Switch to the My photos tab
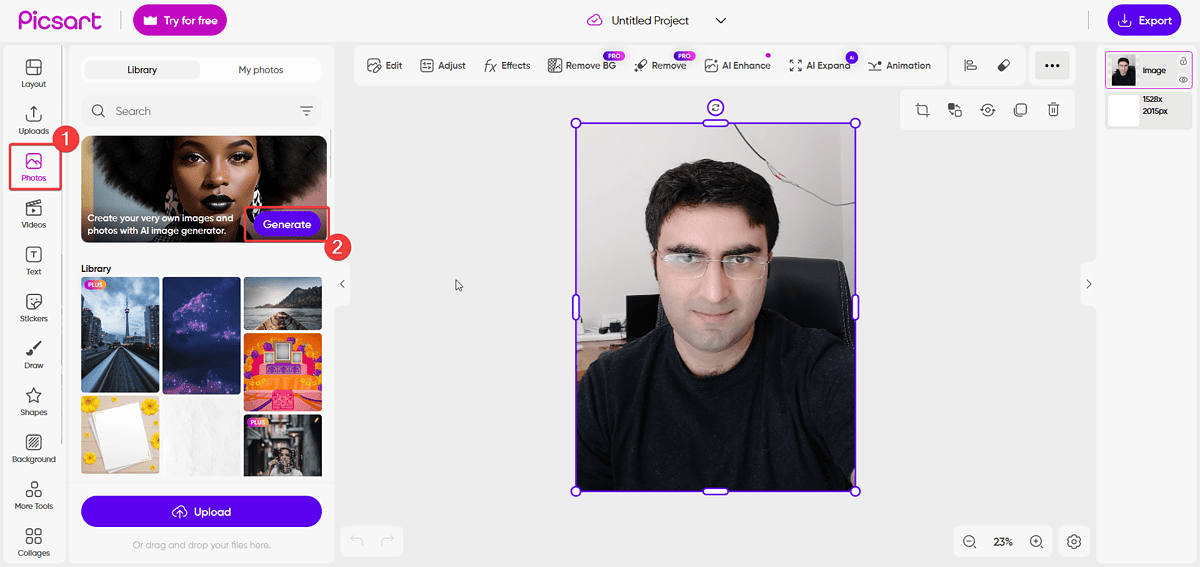1200x567 pixels. (260, 70)
